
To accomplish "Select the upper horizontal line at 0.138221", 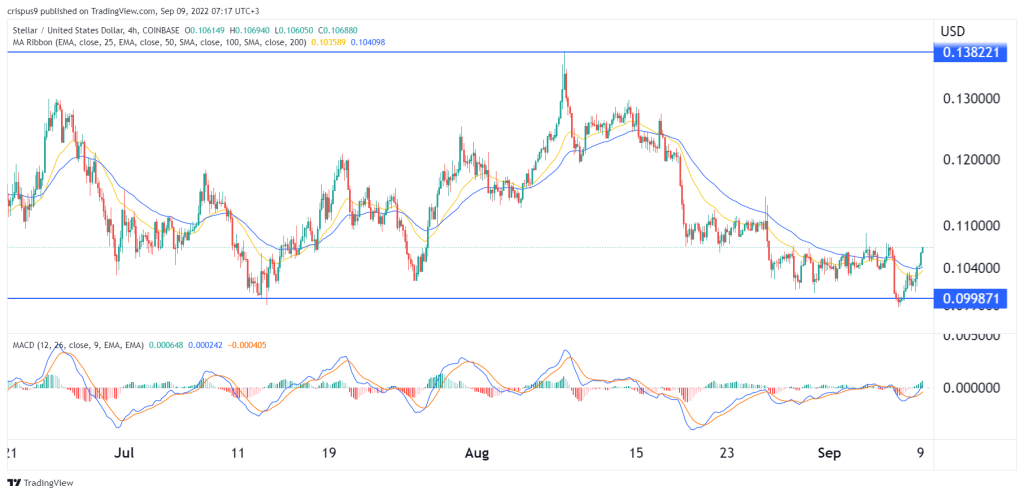I will (470, 52).
